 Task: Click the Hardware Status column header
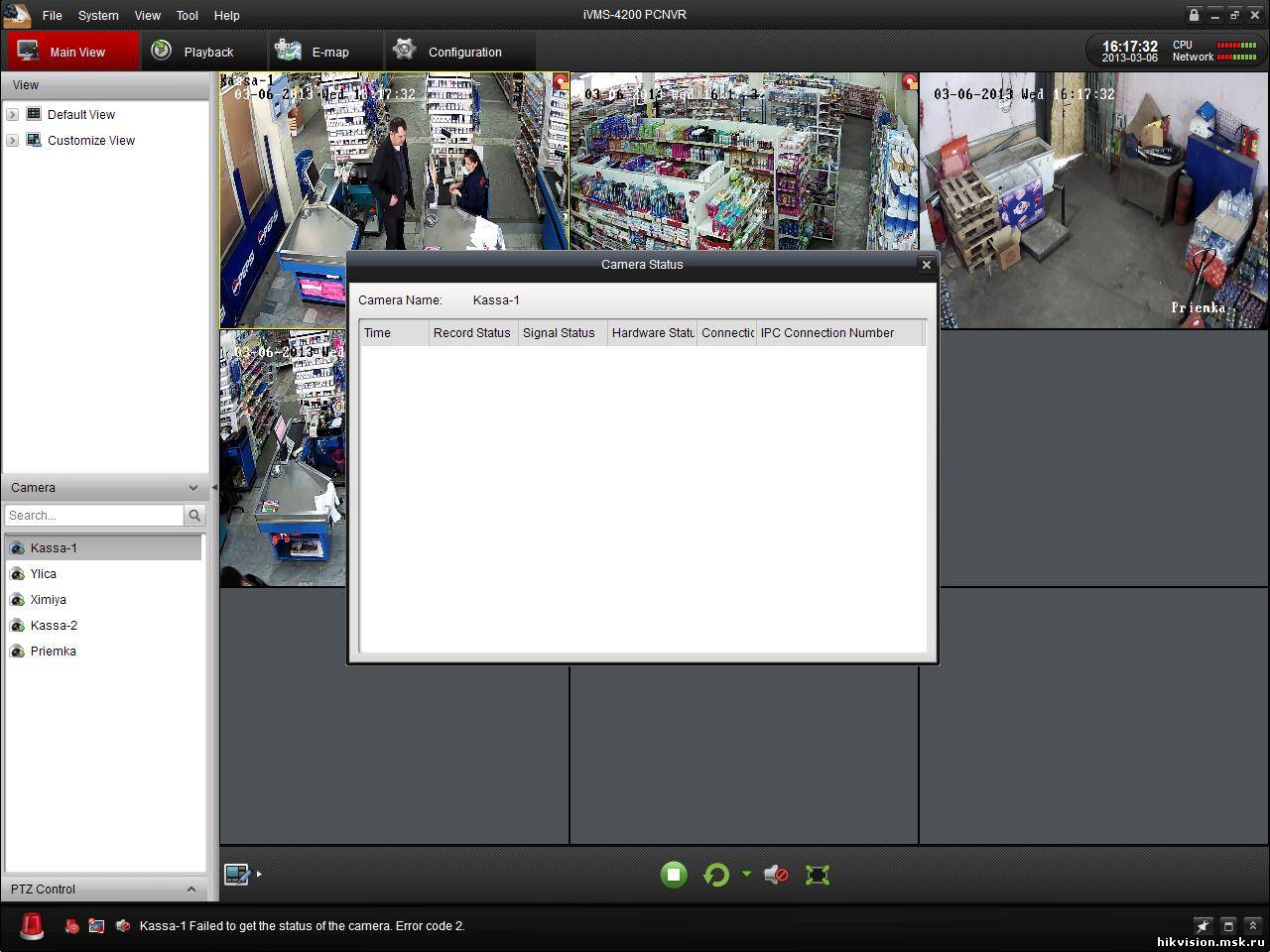652,333
